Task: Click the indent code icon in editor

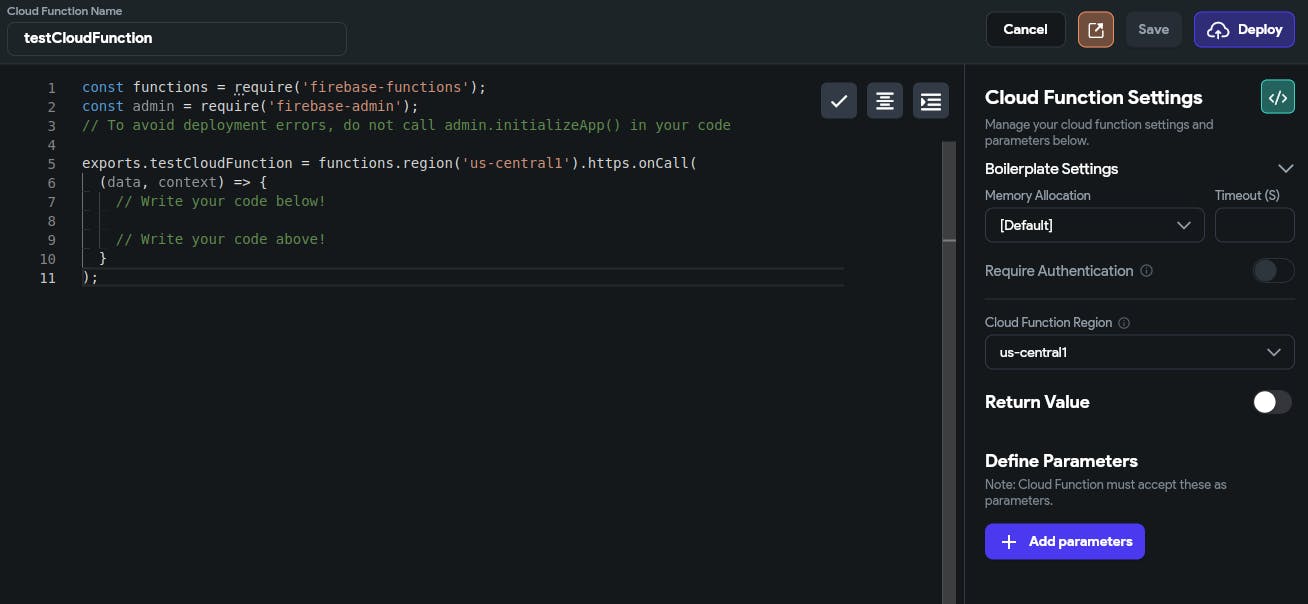Action: (931, 101)
